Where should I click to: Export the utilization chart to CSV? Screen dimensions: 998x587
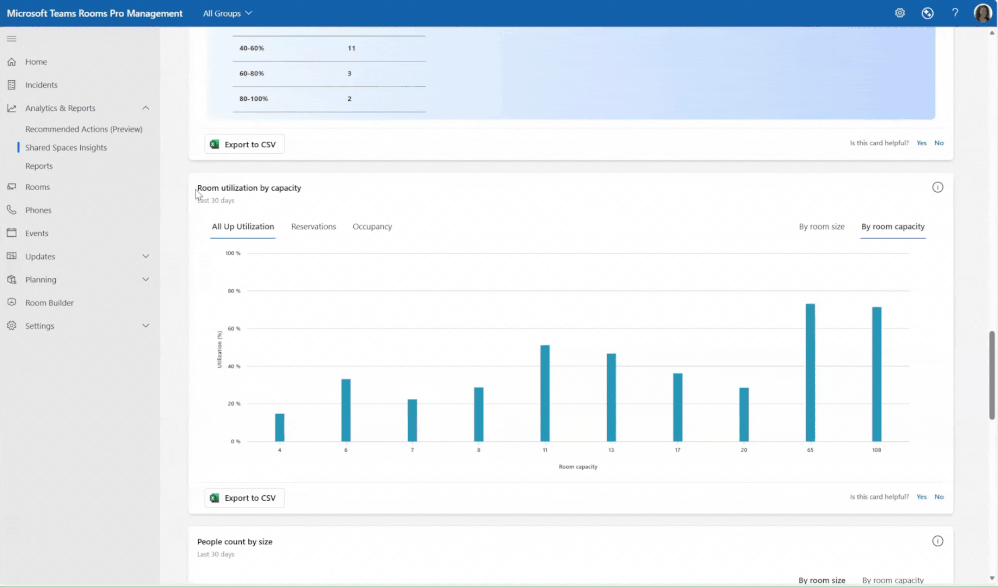point(244,497)
